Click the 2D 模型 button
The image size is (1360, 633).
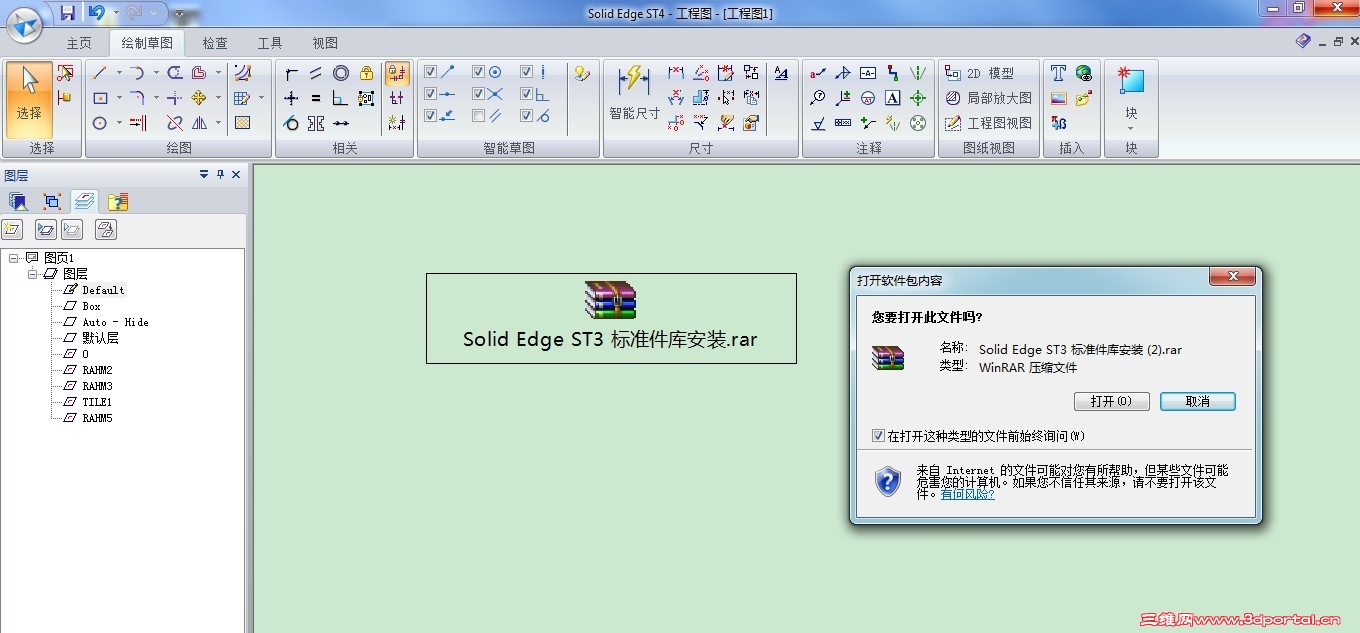(x=980, y=73)
